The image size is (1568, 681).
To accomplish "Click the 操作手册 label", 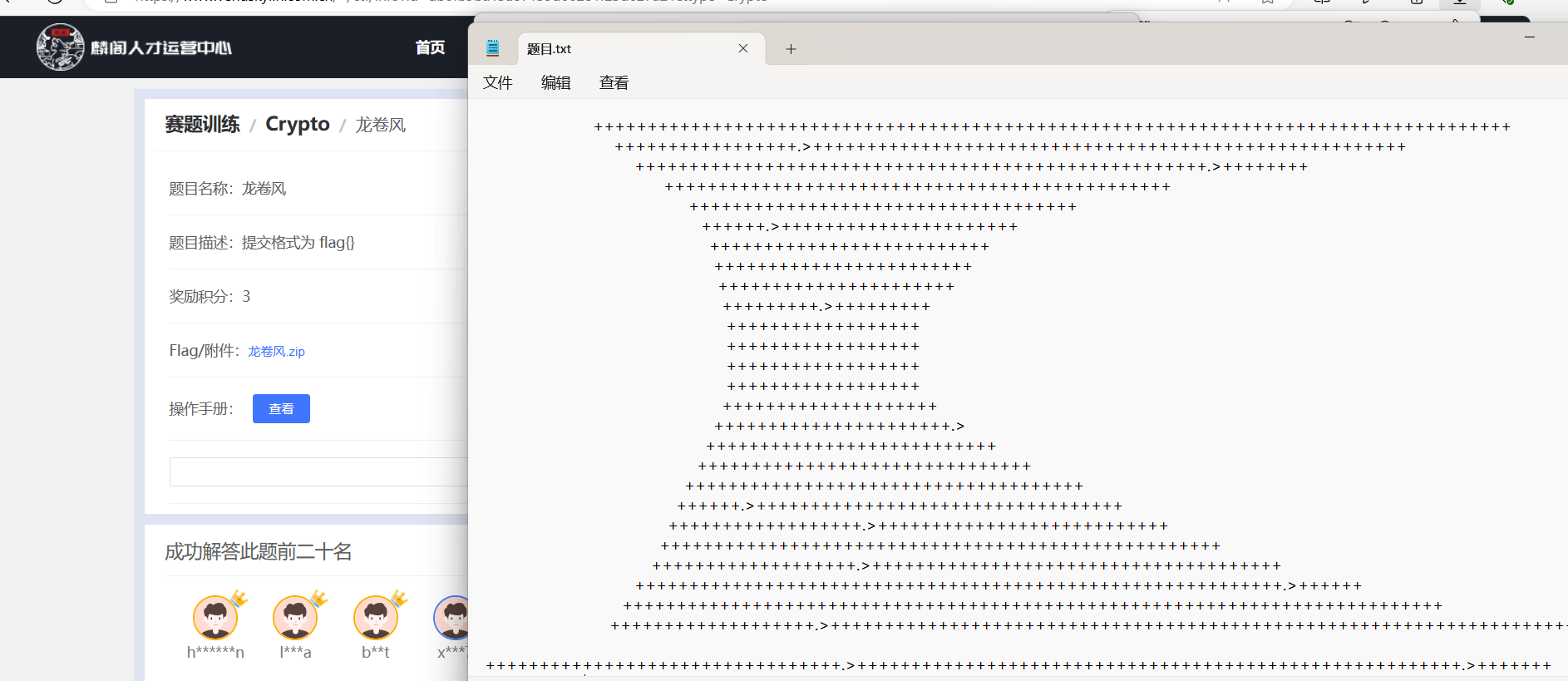I will [x=201, y=408].
